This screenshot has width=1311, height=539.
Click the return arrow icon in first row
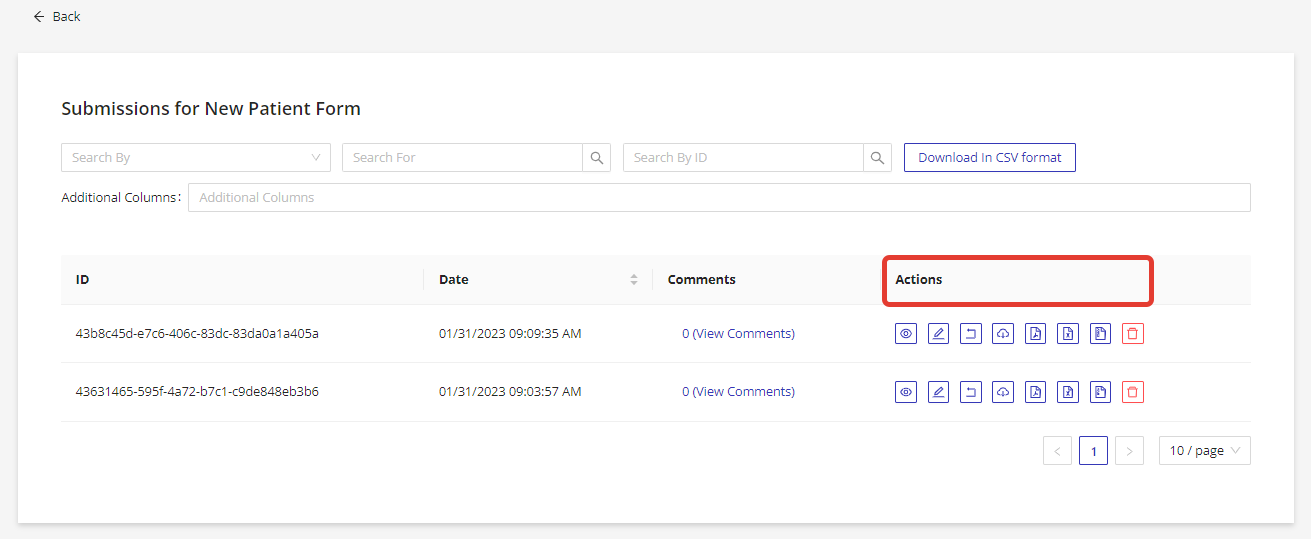coord(970,334)
